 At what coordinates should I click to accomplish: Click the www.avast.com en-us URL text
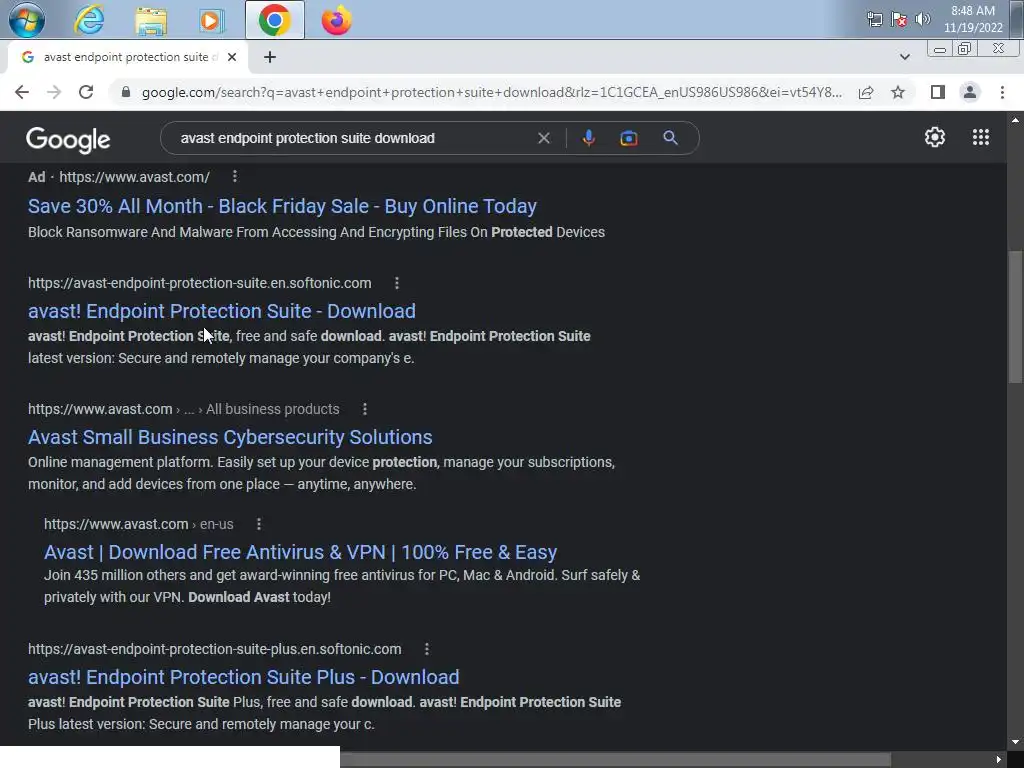coord(138,524)
